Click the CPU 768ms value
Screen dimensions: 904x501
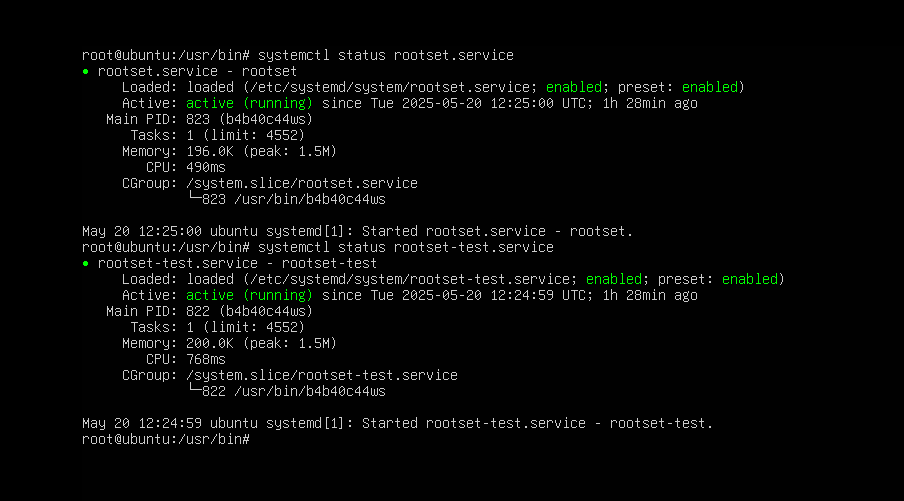point(205,359)
